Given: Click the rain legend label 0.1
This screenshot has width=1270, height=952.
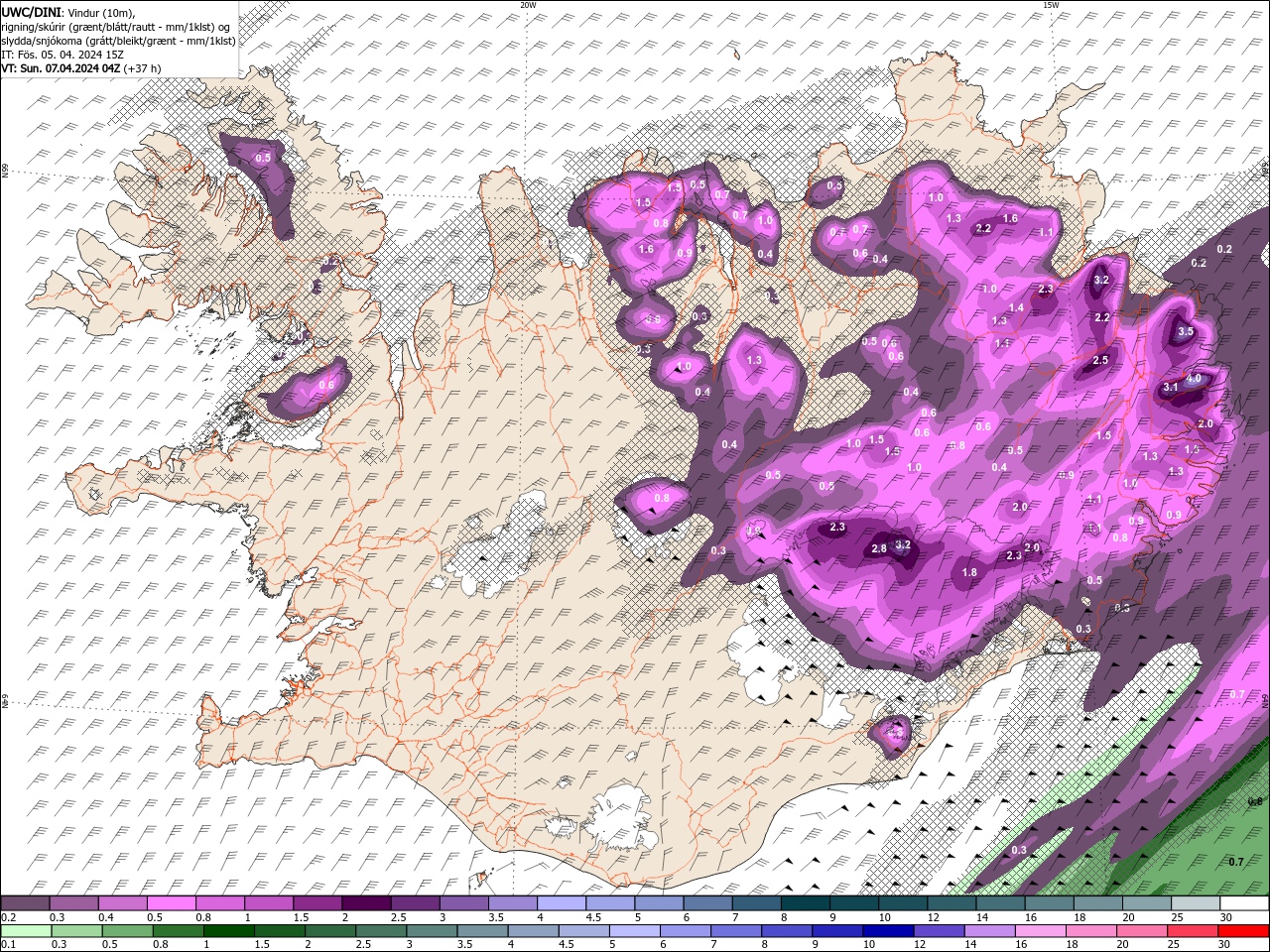Looking at the screenshot, I should click(8, 944).
